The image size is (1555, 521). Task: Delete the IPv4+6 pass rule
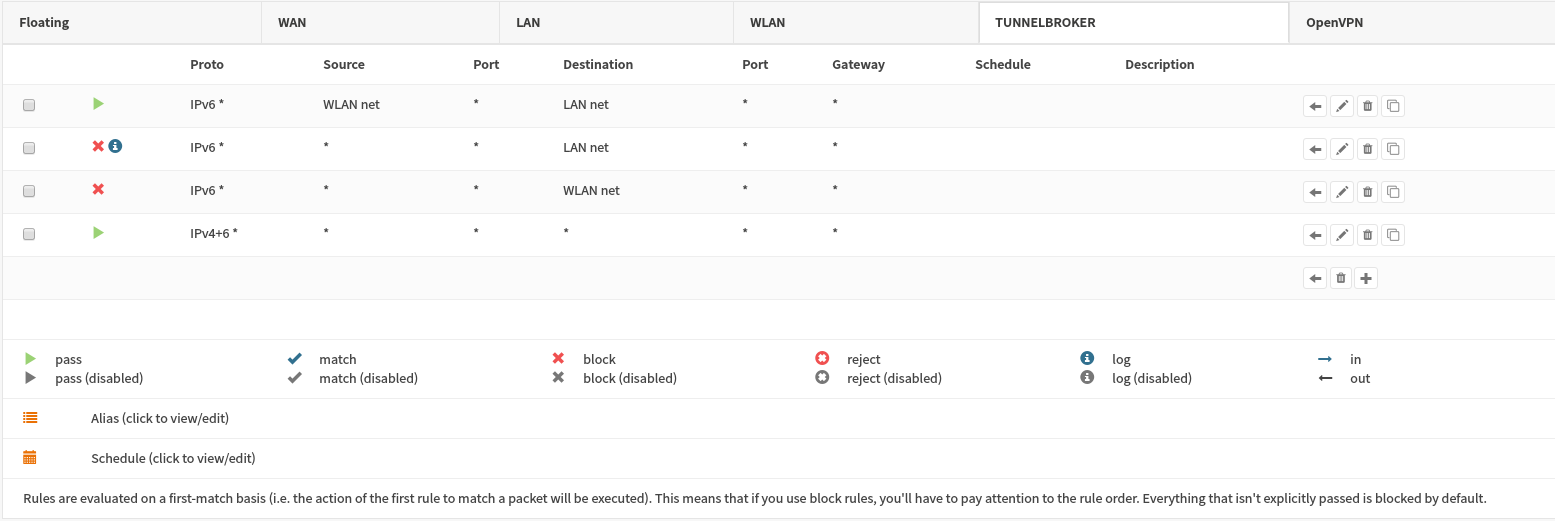[x=1367, y=235]
